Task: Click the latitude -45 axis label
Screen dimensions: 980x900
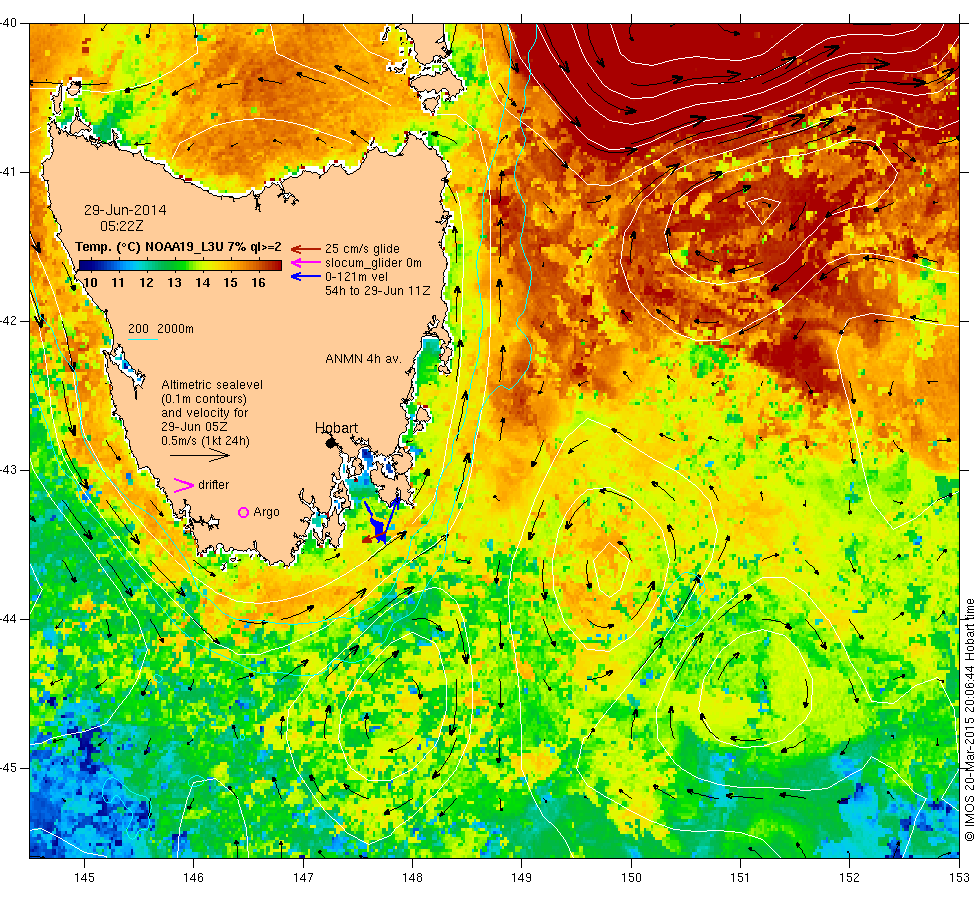Action: click(9, 768)
